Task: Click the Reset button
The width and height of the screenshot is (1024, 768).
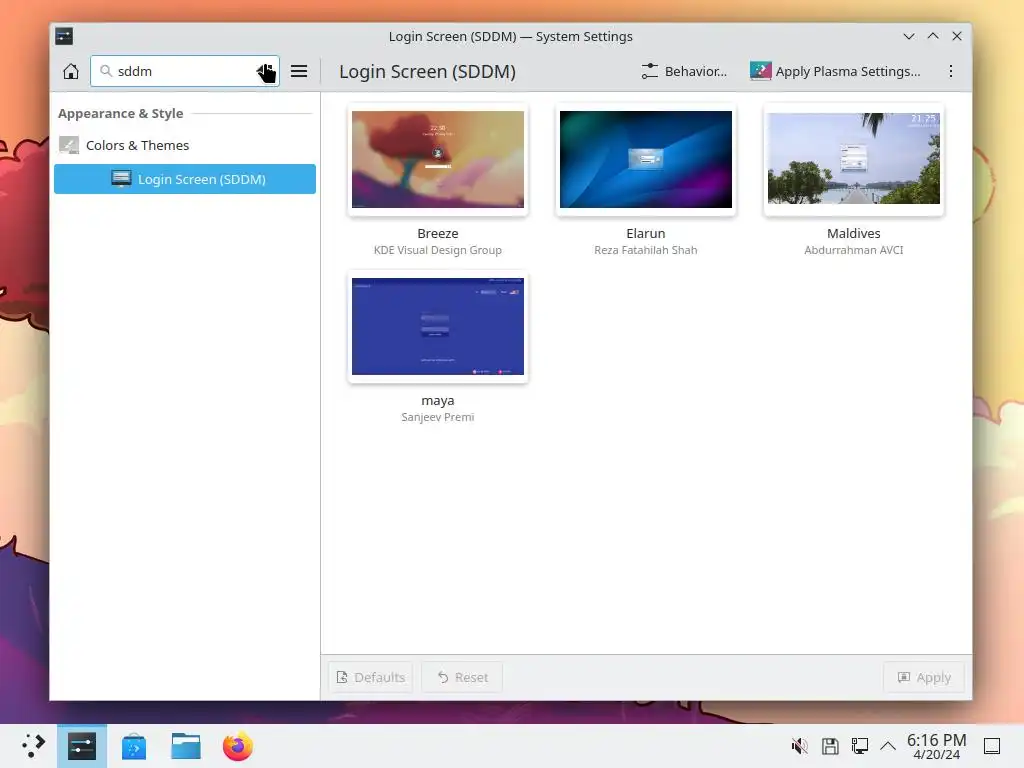Action: 462,677
